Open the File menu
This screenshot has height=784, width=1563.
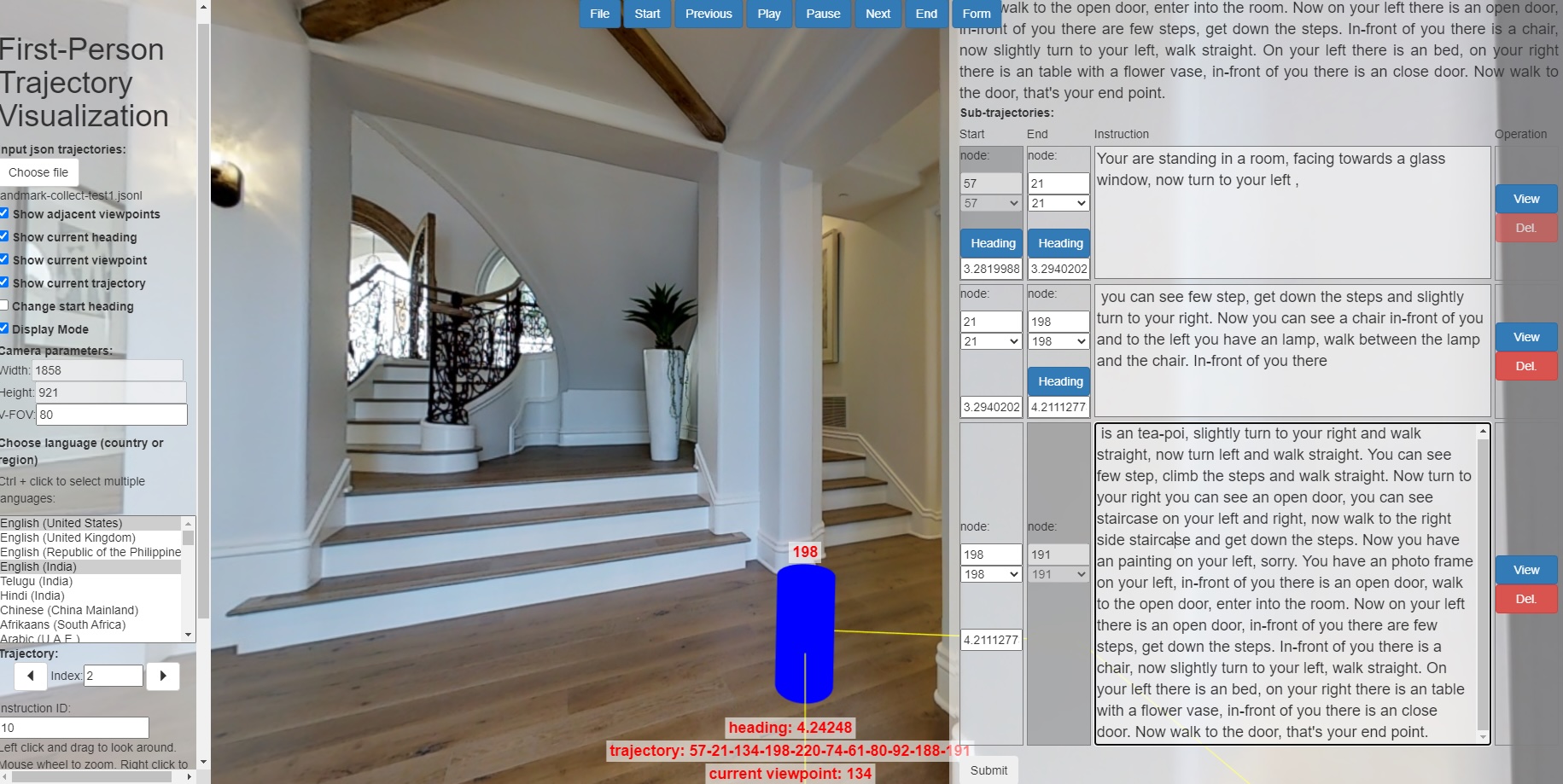[x=599, y=14]
